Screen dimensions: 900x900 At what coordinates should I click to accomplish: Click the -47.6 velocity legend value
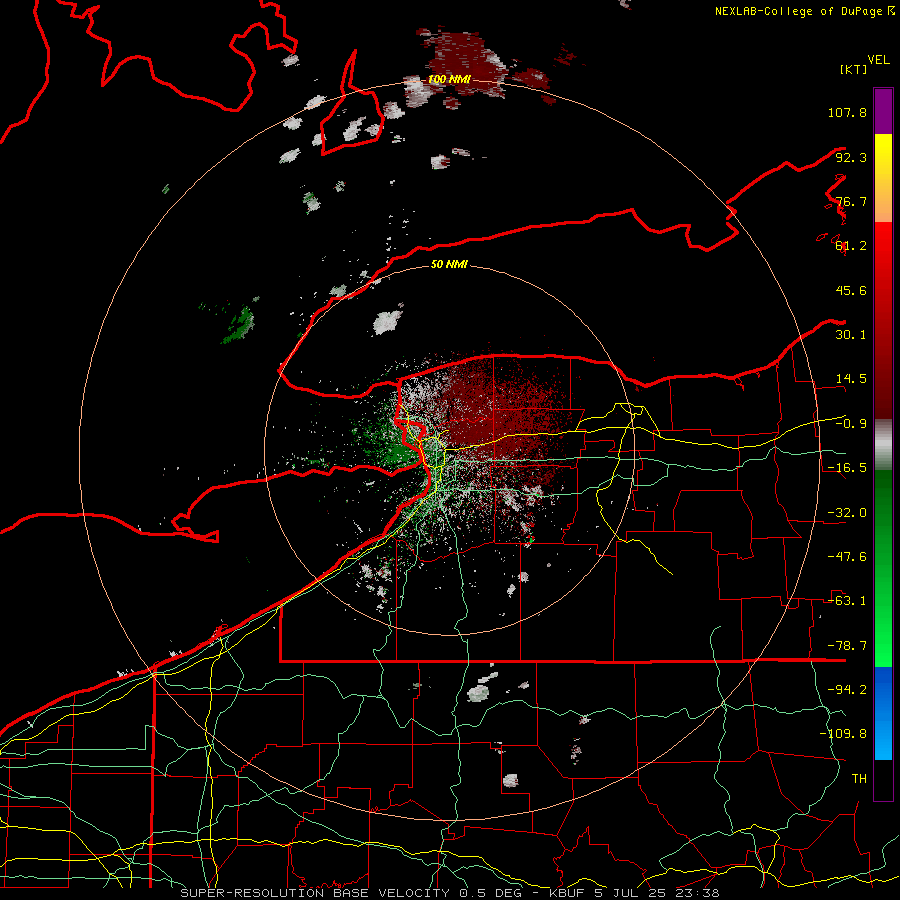pos(847,557)
